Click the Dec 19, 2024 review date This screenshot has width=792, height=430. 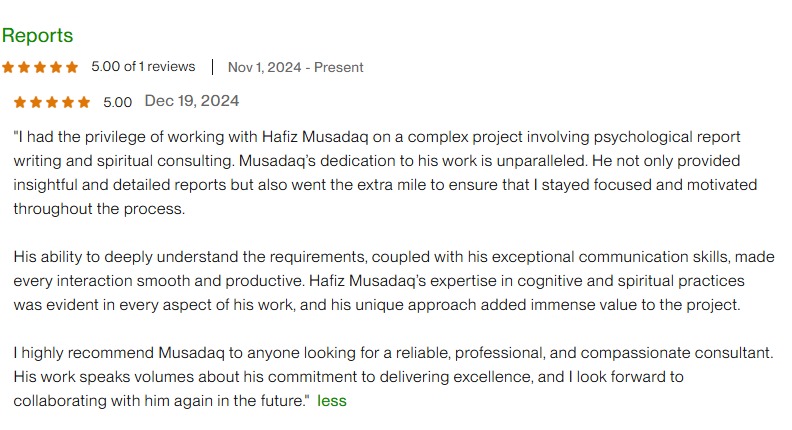192,101
